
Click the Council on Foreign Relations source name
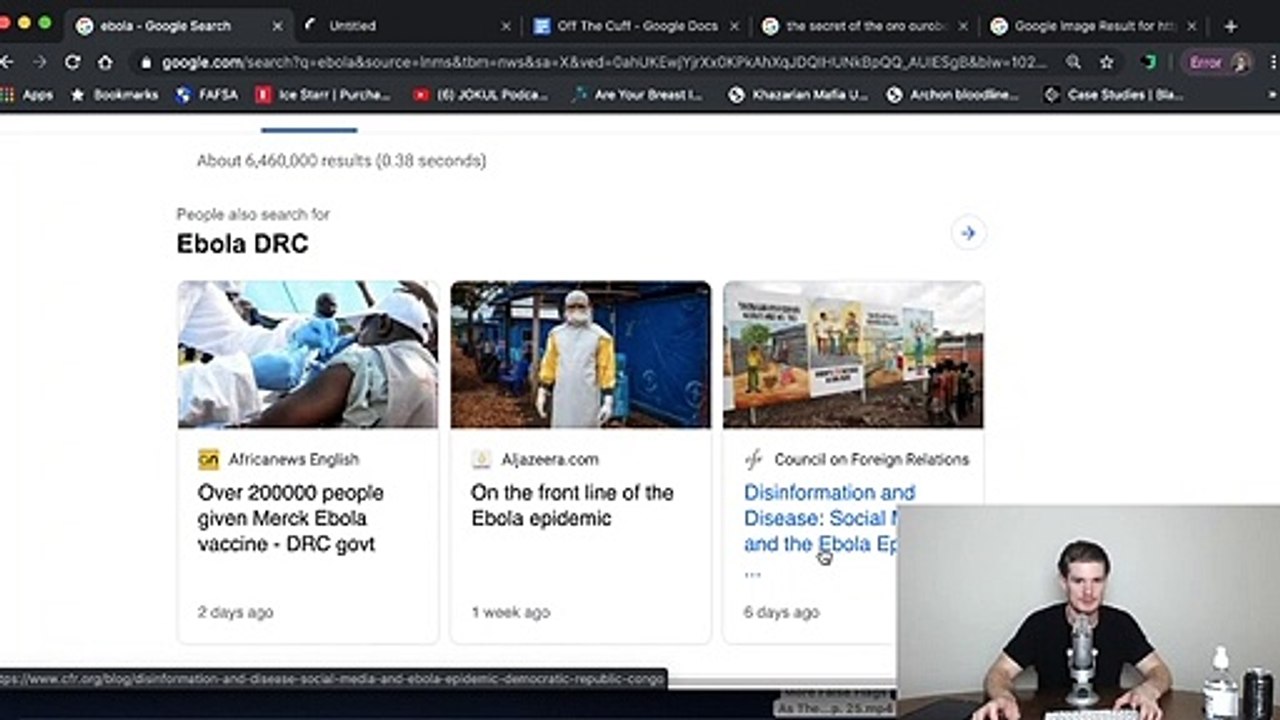click(871, 460)
